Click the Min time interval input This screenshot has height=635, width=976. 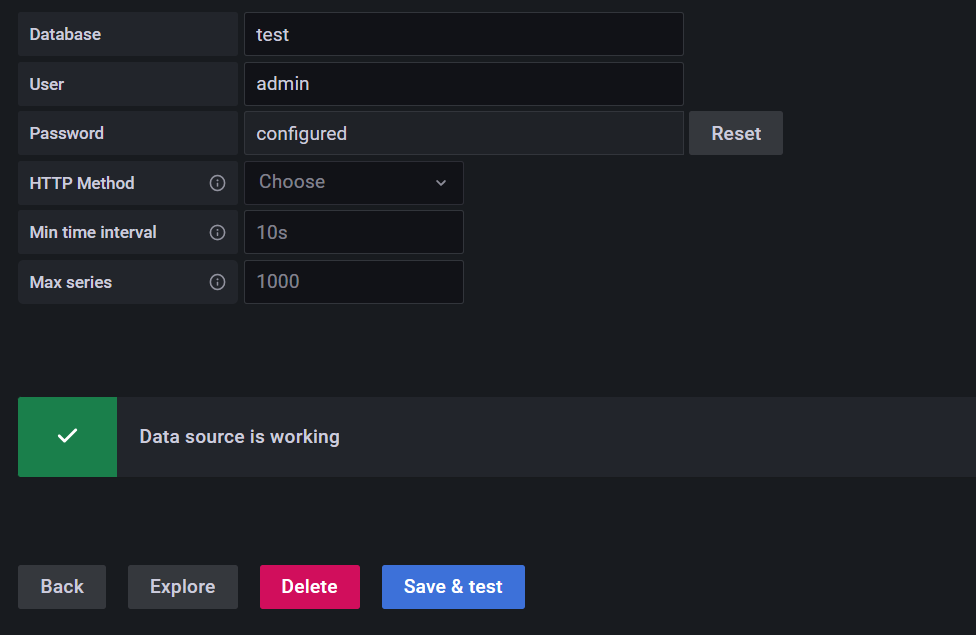point(354,232)
